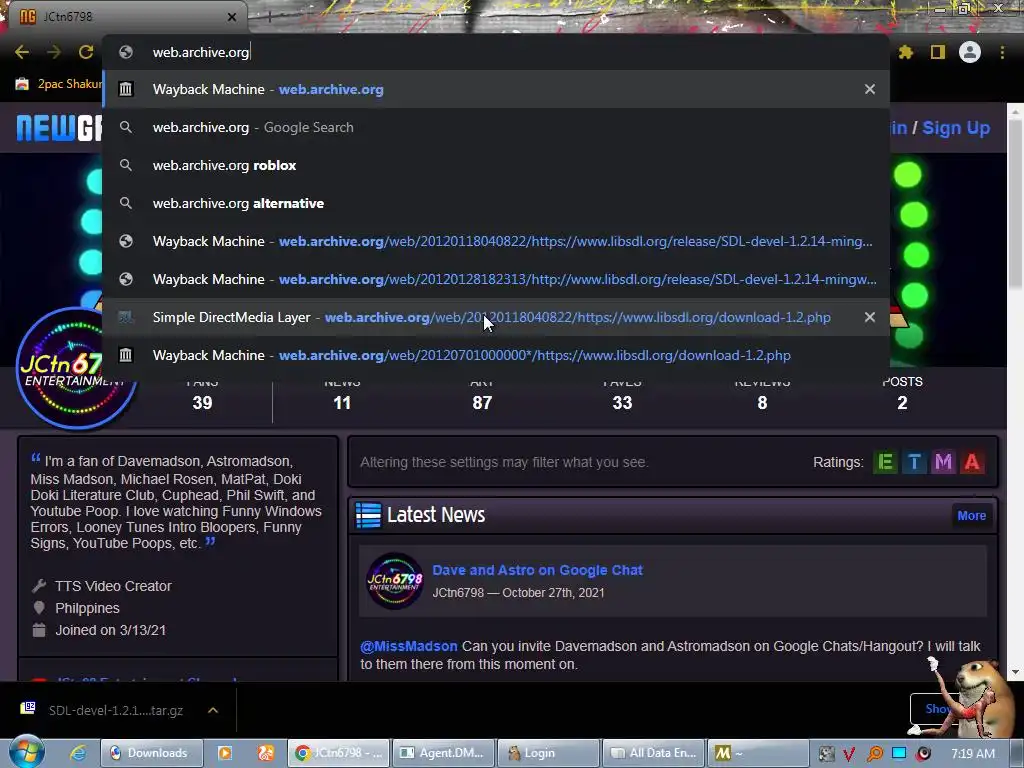Choose web.archive.org alternative suggestion
The height and width of the screenshot is (768, 1024).
[496, 203]
